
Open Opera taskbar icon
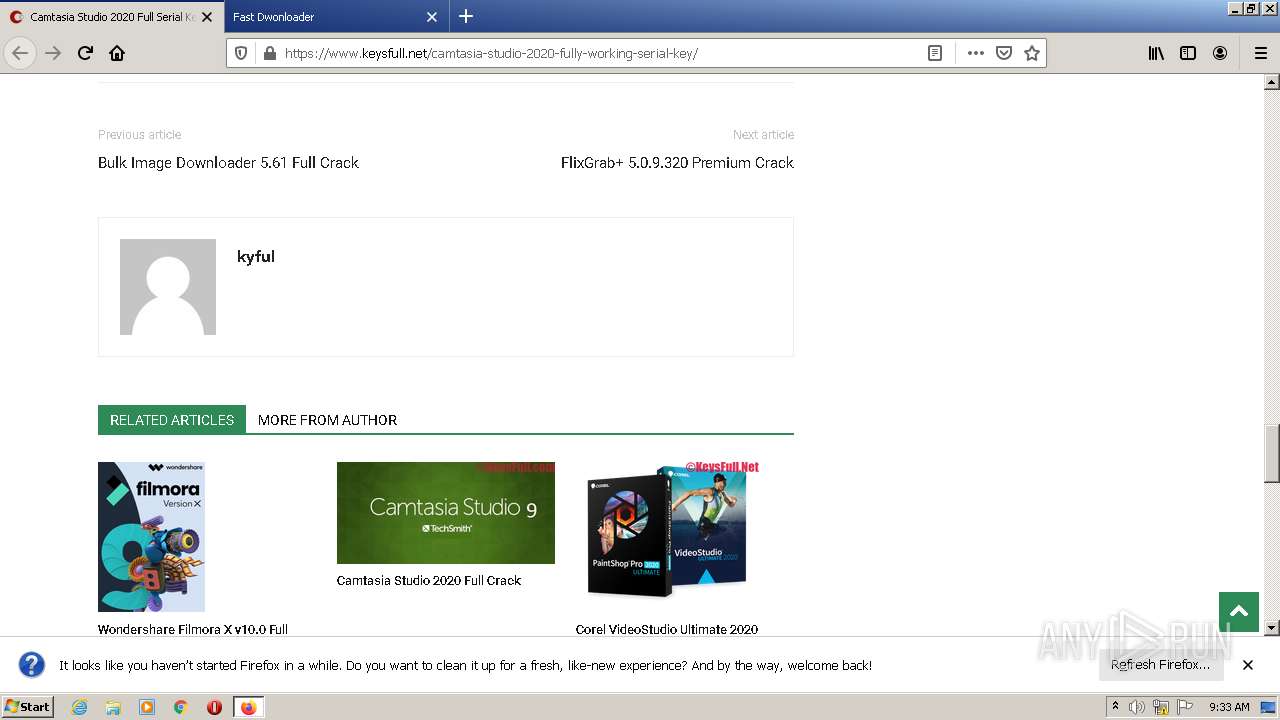(x=214, y=707)
